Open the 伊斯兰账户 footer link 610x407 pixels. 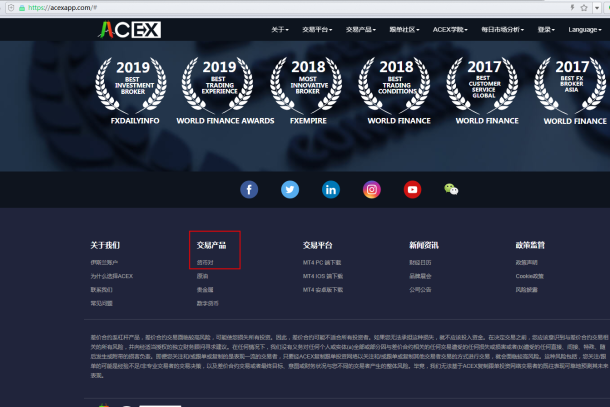(x=104, y=263)
